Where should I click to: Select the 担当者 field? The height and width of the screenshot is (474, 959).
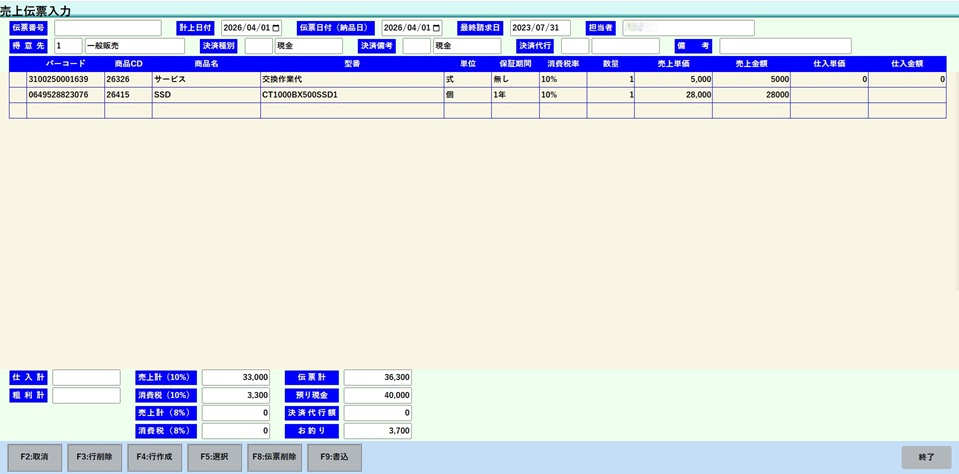(x=688, y=28)
